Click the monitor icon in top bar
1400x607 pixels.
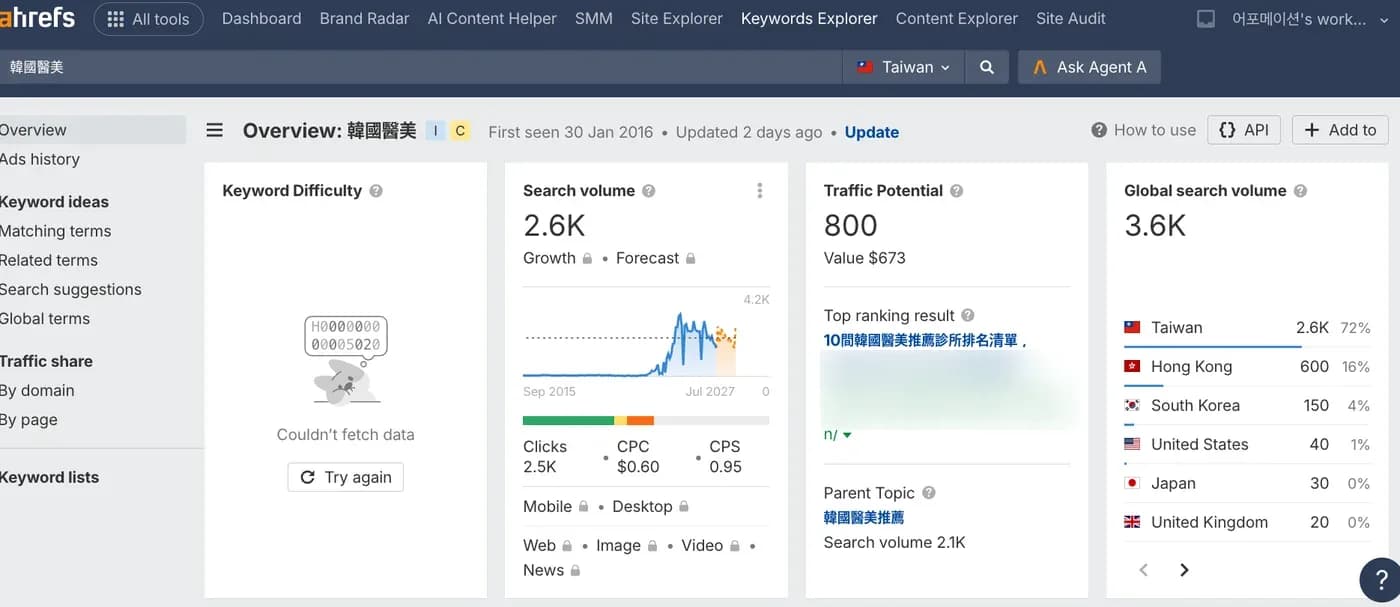(1206, 19)
